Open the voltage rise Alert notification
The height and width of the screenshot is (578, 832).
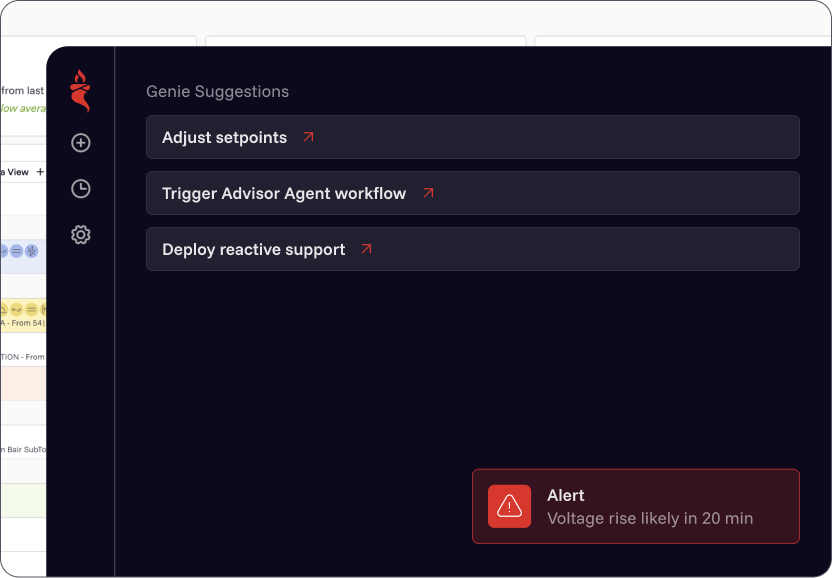tap(635, 506)
